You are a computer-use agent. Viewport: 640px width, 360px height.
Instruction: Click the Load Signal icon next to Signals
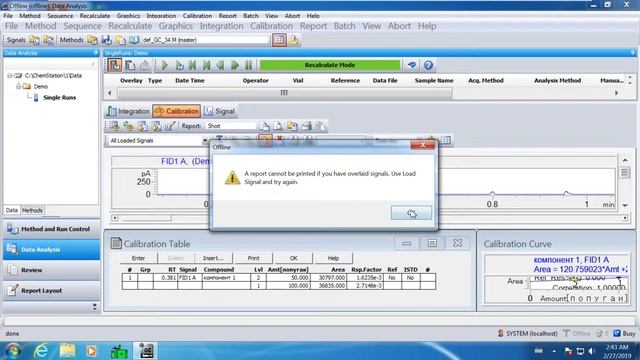coord(35,40)
